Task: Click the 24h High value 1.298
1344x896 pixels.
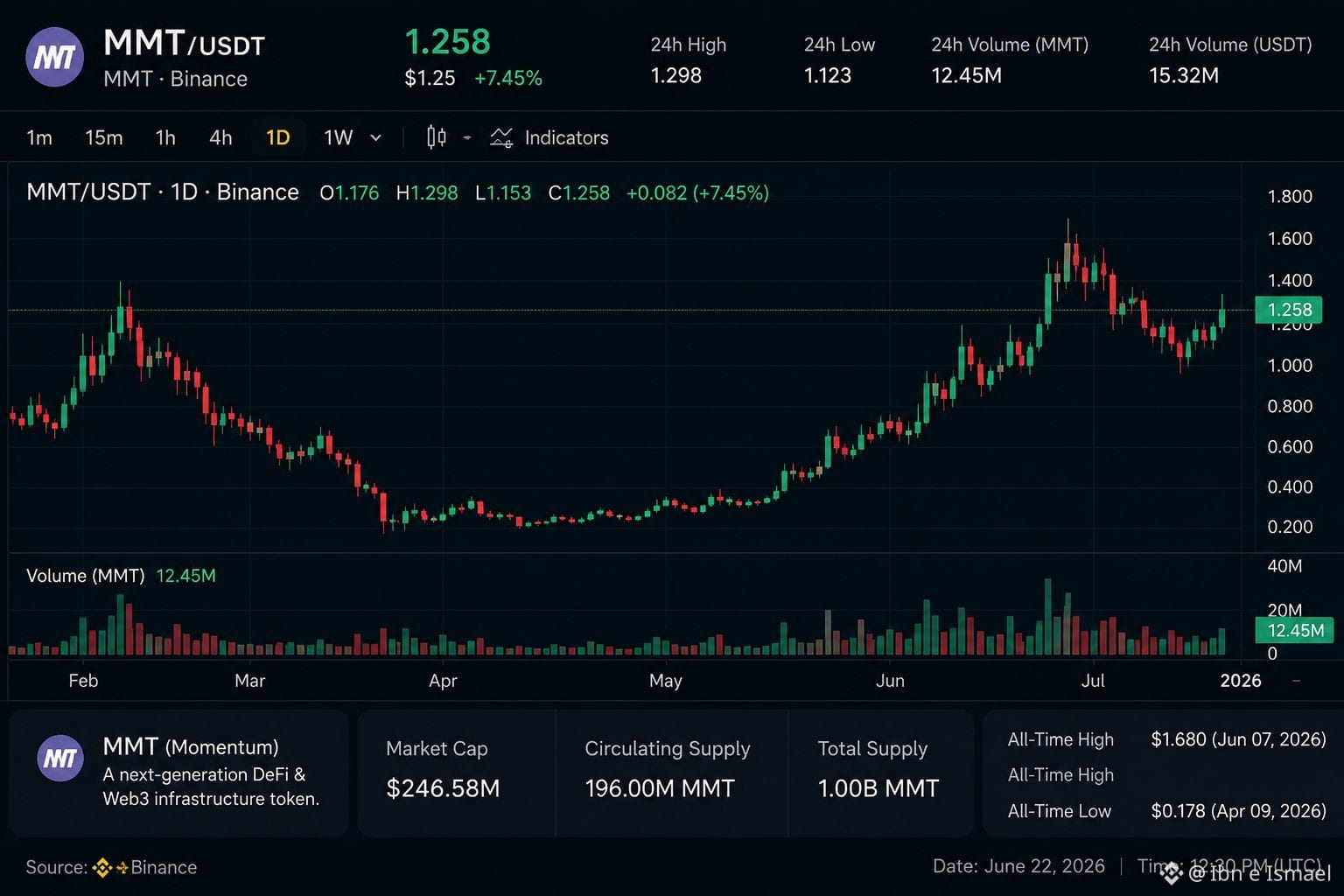Action: pos(676,75)
